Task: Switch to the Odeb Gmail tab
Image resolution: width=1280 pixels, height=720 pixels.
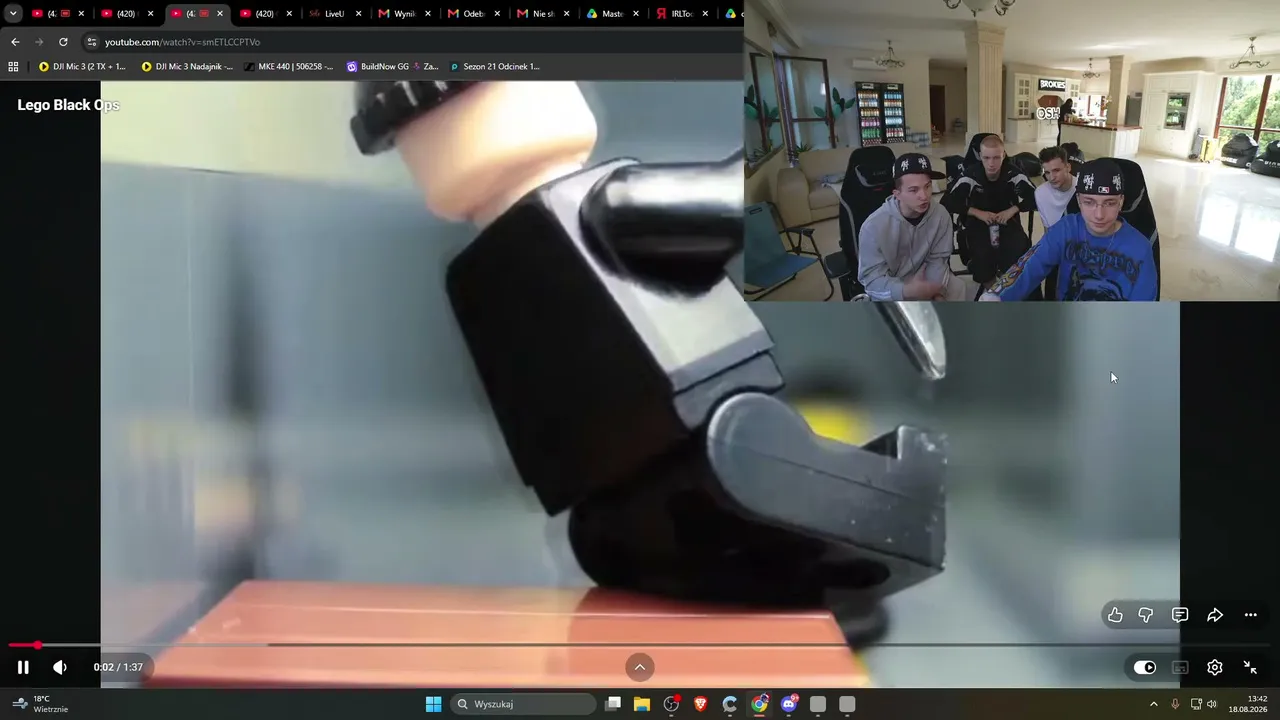Action: coord(471,14)
